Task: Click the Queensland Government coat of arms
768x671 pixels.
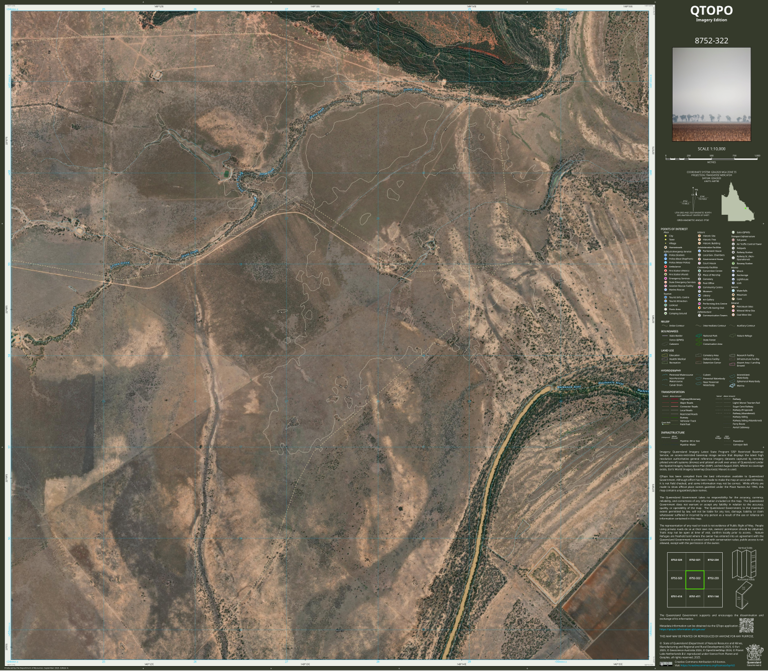Action: (x=753, y=654)
